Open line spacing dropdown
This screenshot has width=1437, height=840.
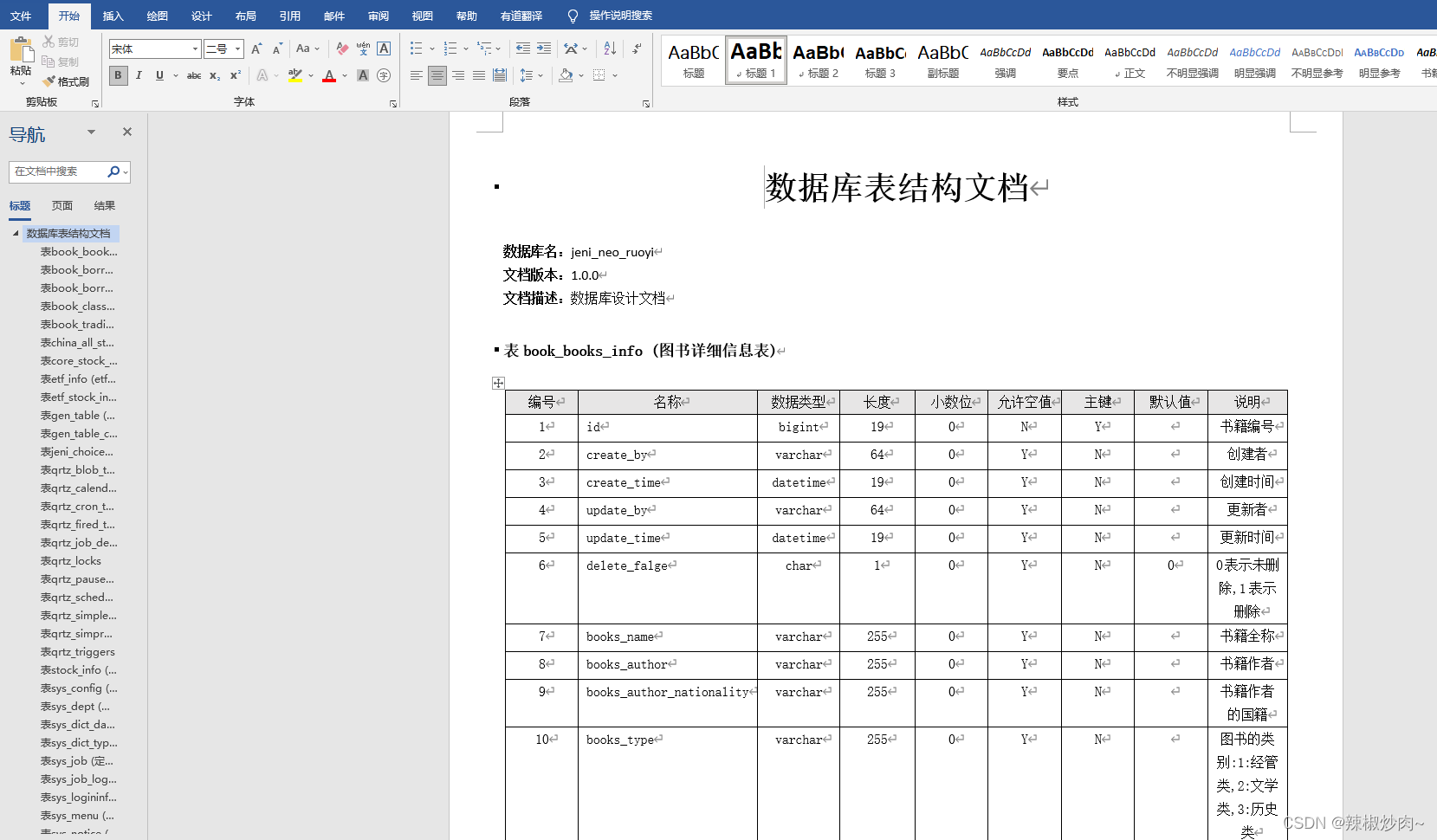click(x=531, y=75)
